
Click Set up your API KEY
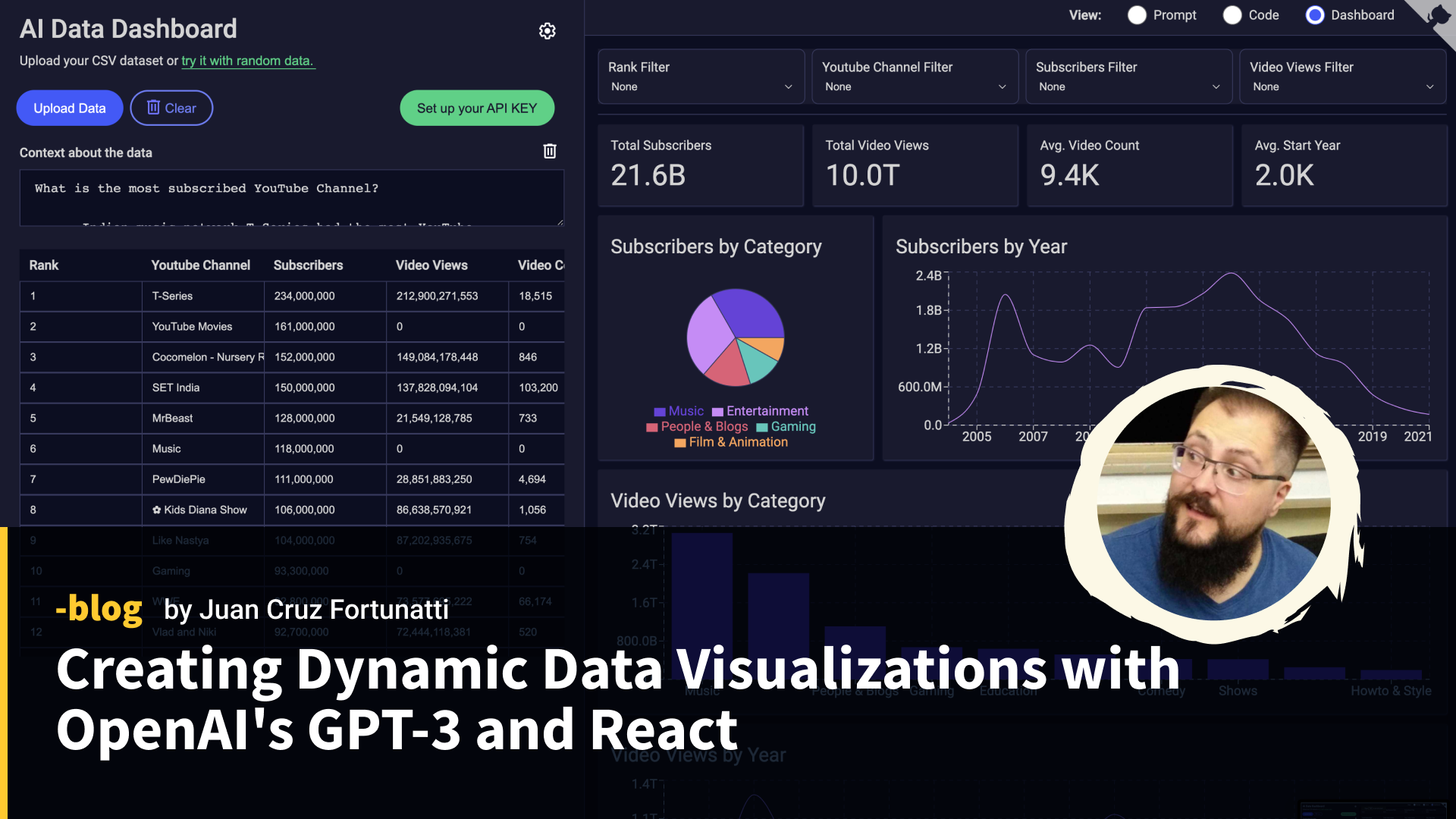click(477, 108)
